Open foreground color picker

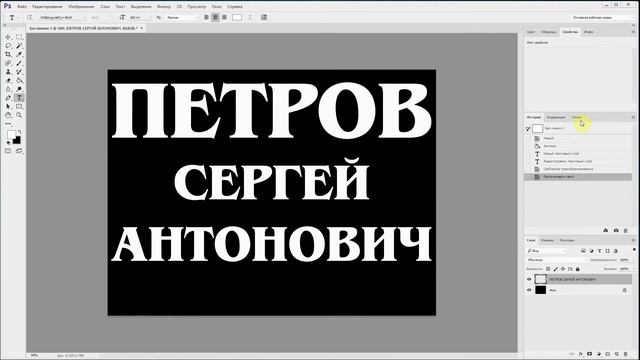pyautogui.click(x=11, y=135)
